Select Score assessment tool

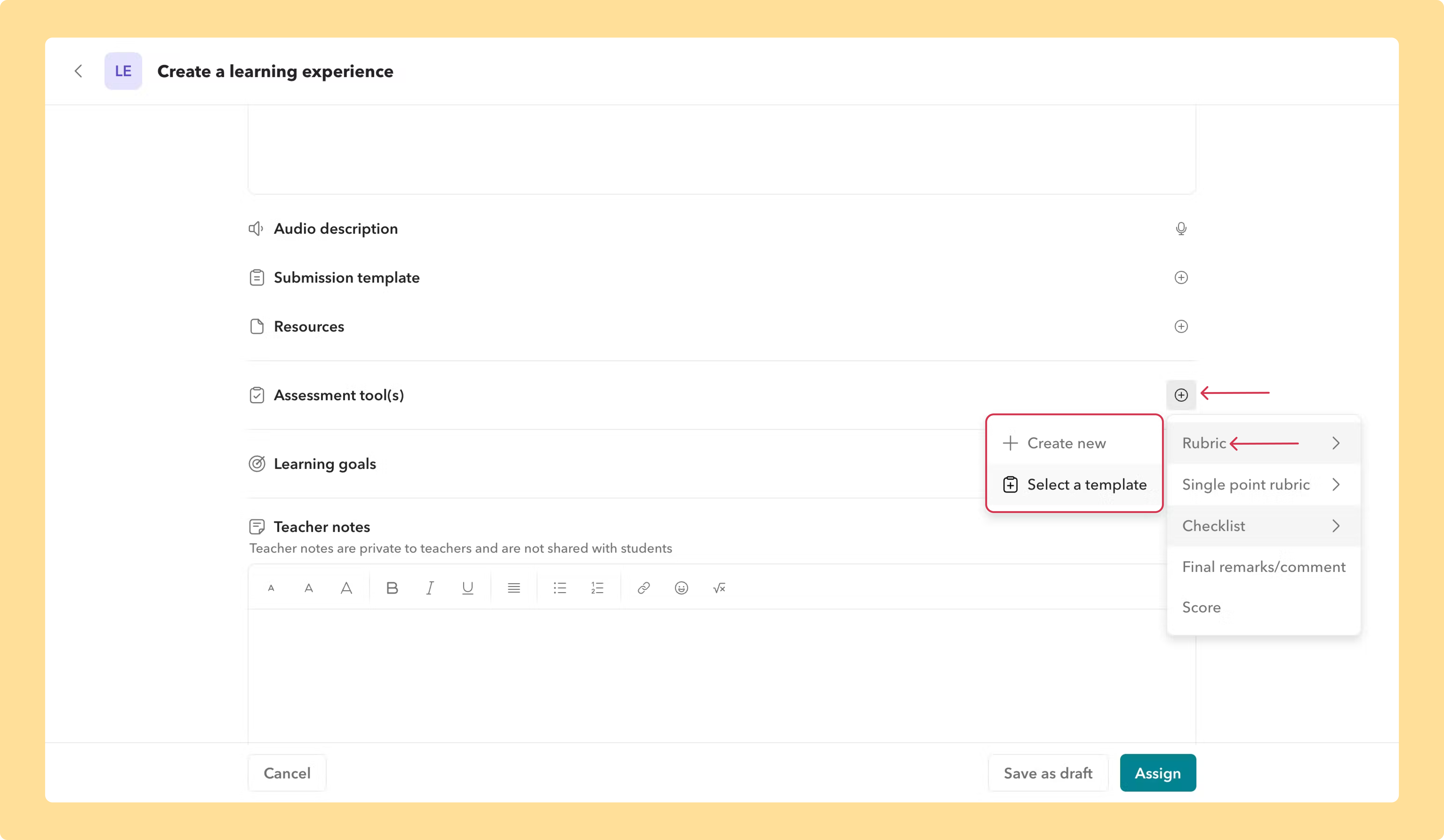coord(1263,607)
